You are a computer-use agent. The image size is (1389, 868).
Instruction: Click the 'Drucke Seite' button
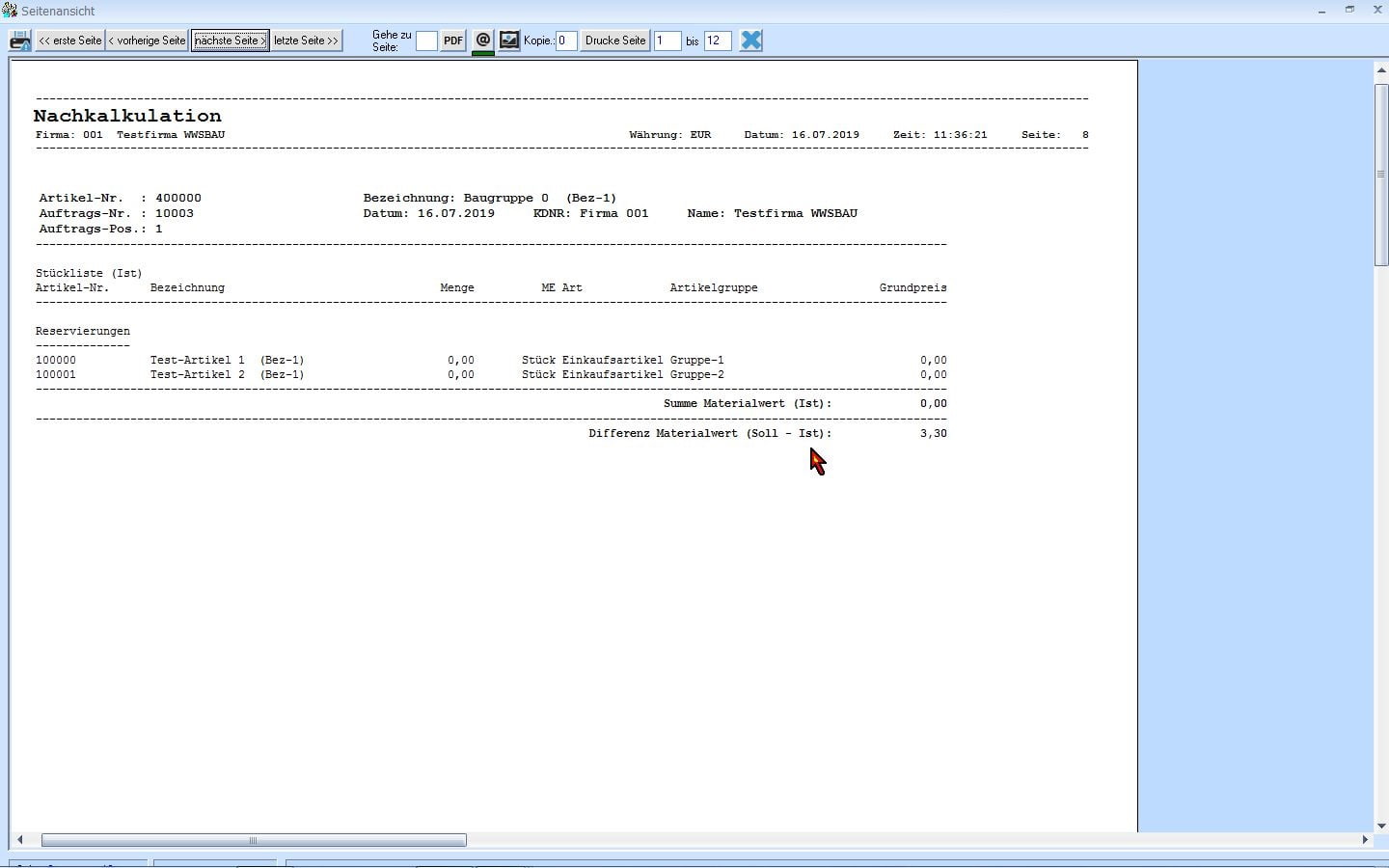[615, 41]
